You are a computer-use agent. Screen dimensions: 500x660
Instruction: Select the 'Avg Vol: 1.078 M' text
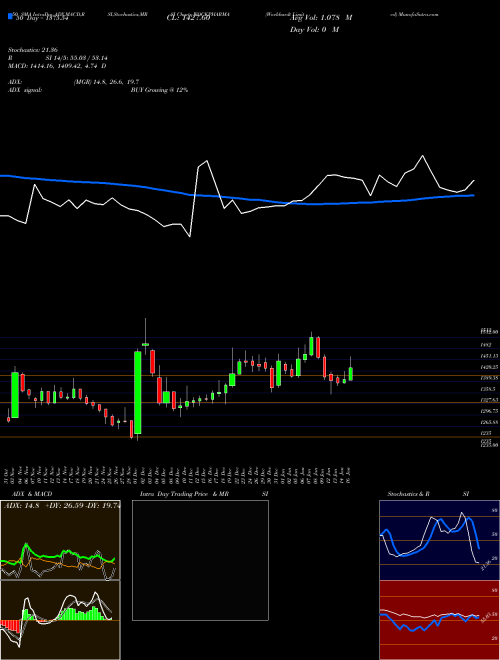(321, 18)
